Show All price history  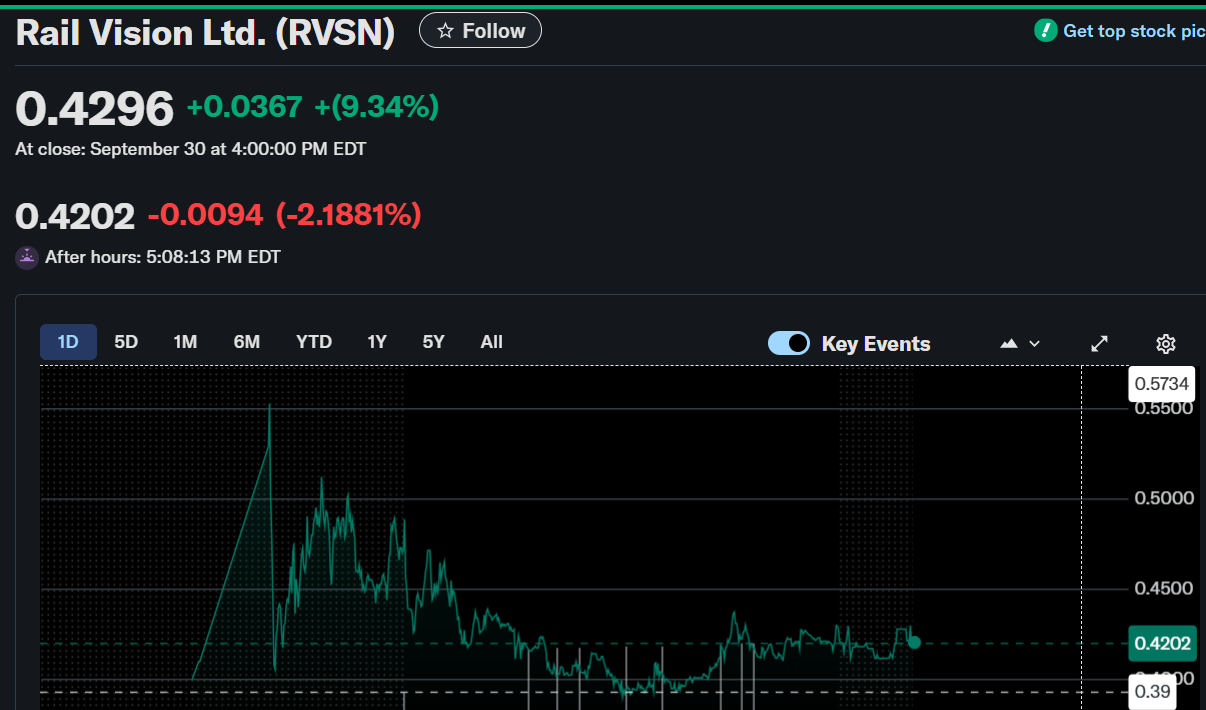491,342
